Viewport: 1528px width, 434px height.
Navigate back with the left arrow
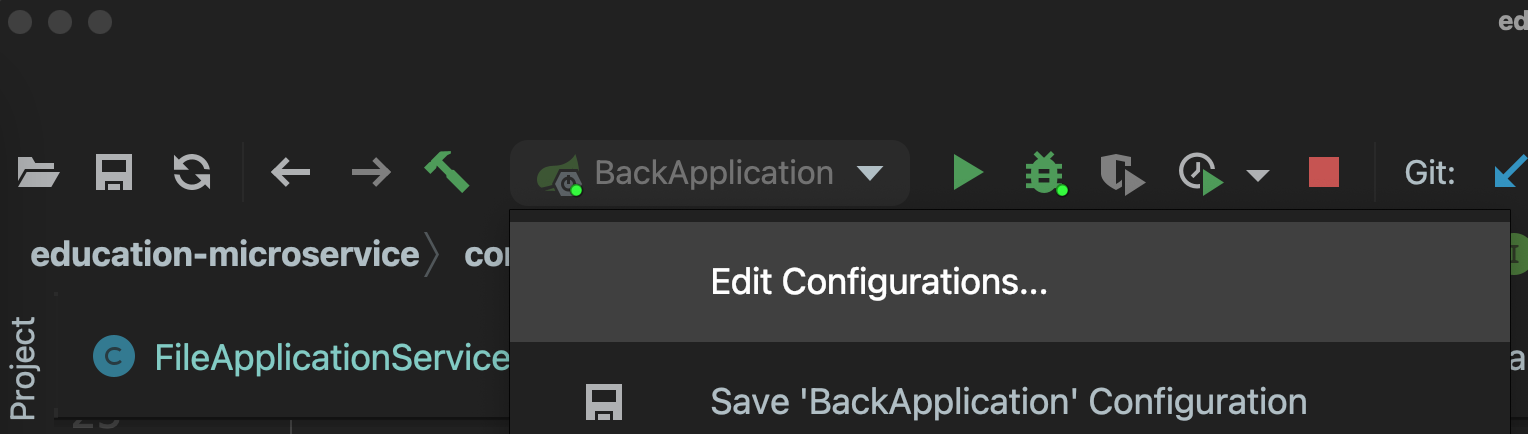coord(290,173)
